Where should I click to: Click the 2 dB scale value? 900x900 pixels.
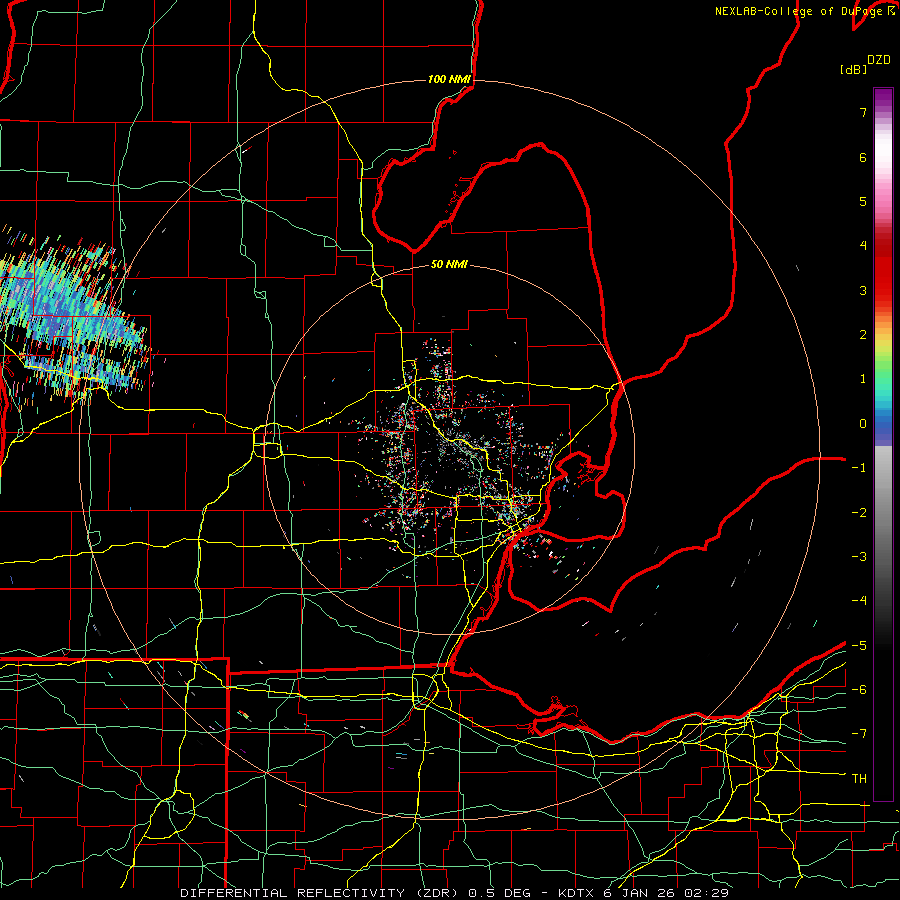(863, 335)
